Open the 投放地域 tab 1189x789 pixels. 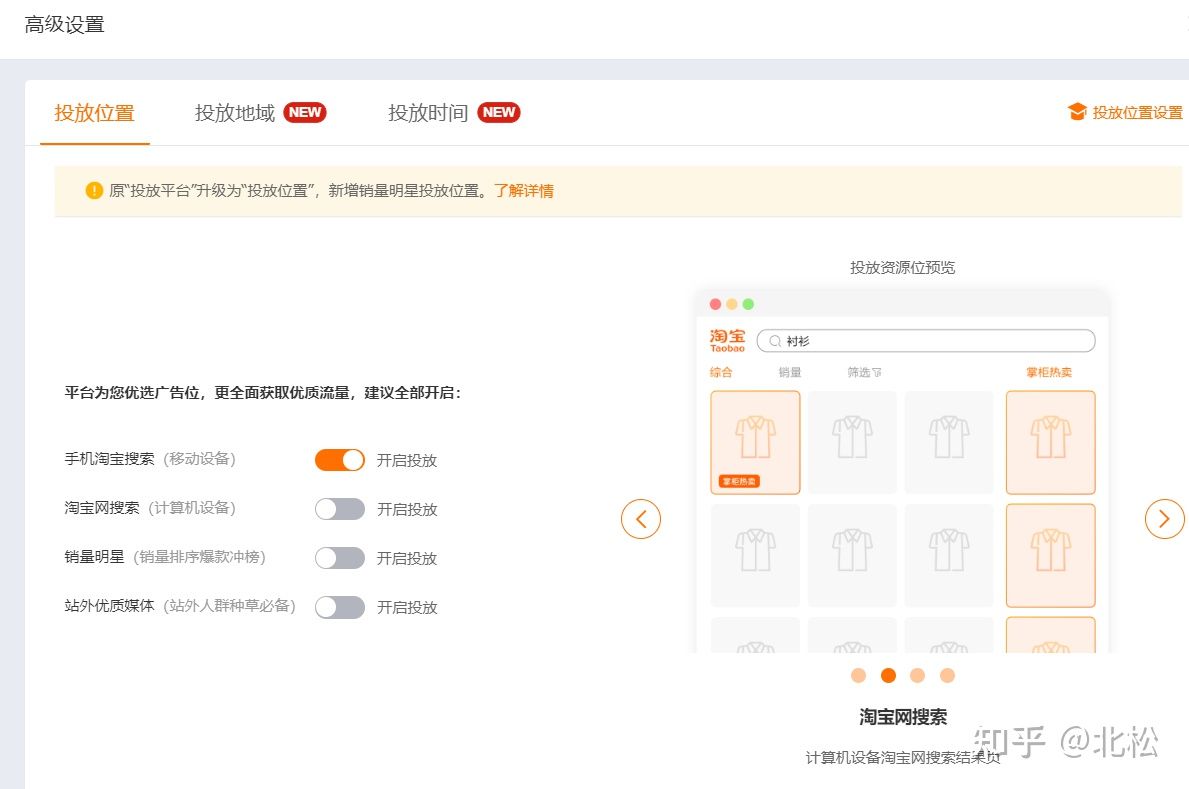click(234, 113)
